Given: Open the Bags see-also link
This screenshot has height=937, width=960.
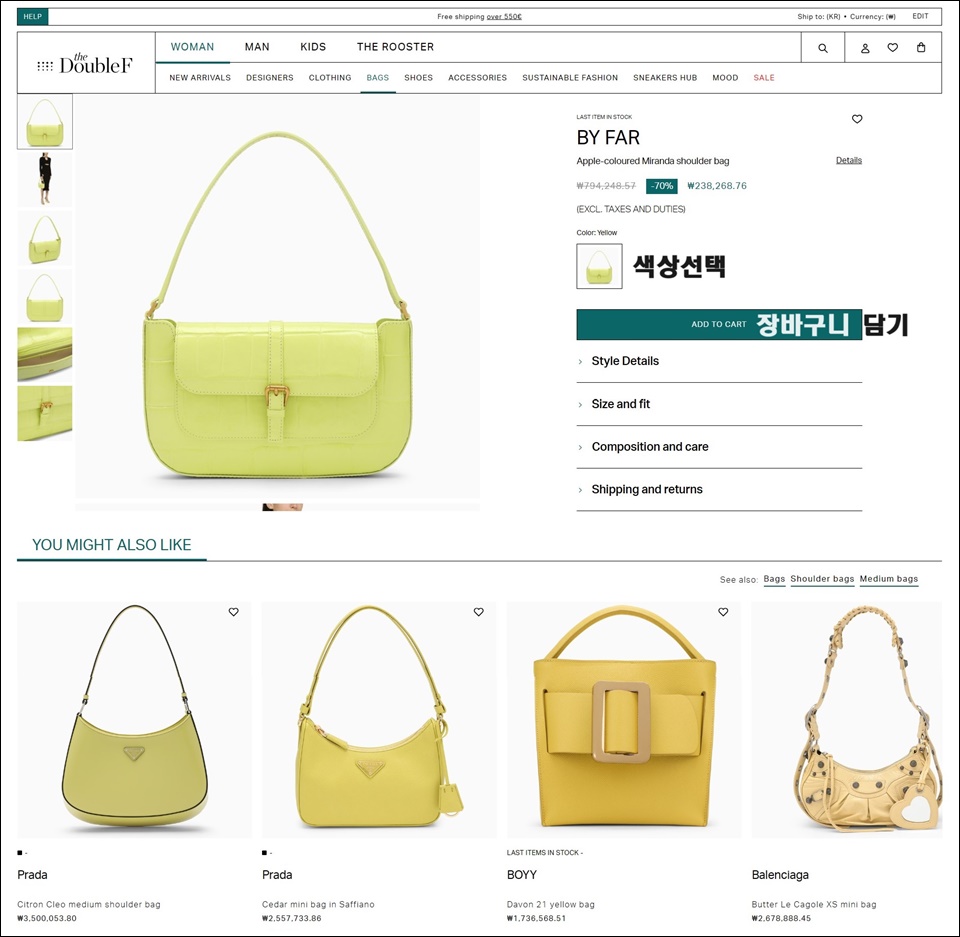Looking at the screenshot, I should pos(774,579).
